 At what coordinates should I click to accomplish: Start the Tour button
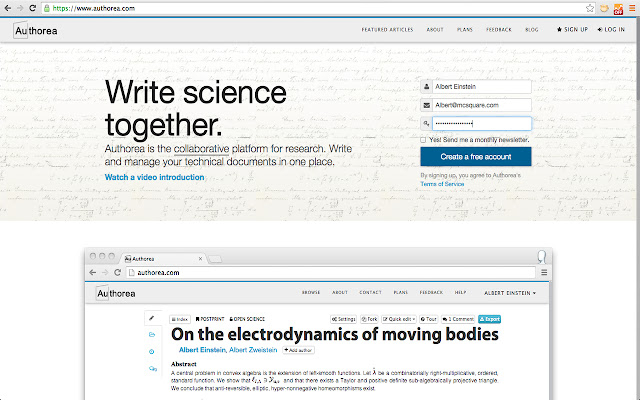point(429,319)
